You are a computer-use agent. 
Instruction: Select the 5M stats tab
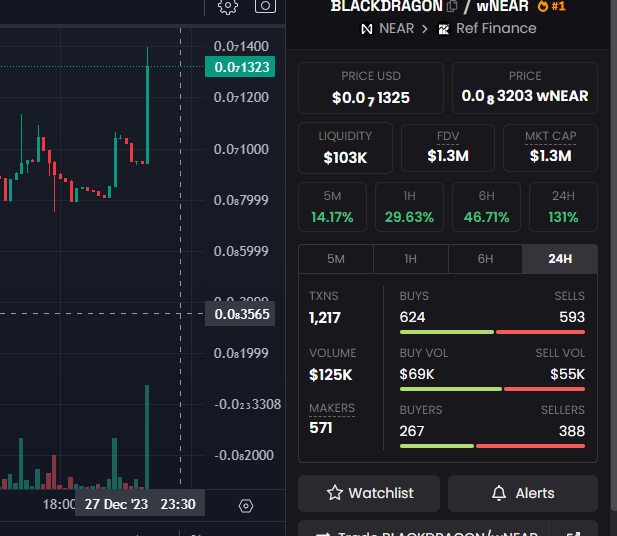336,259
